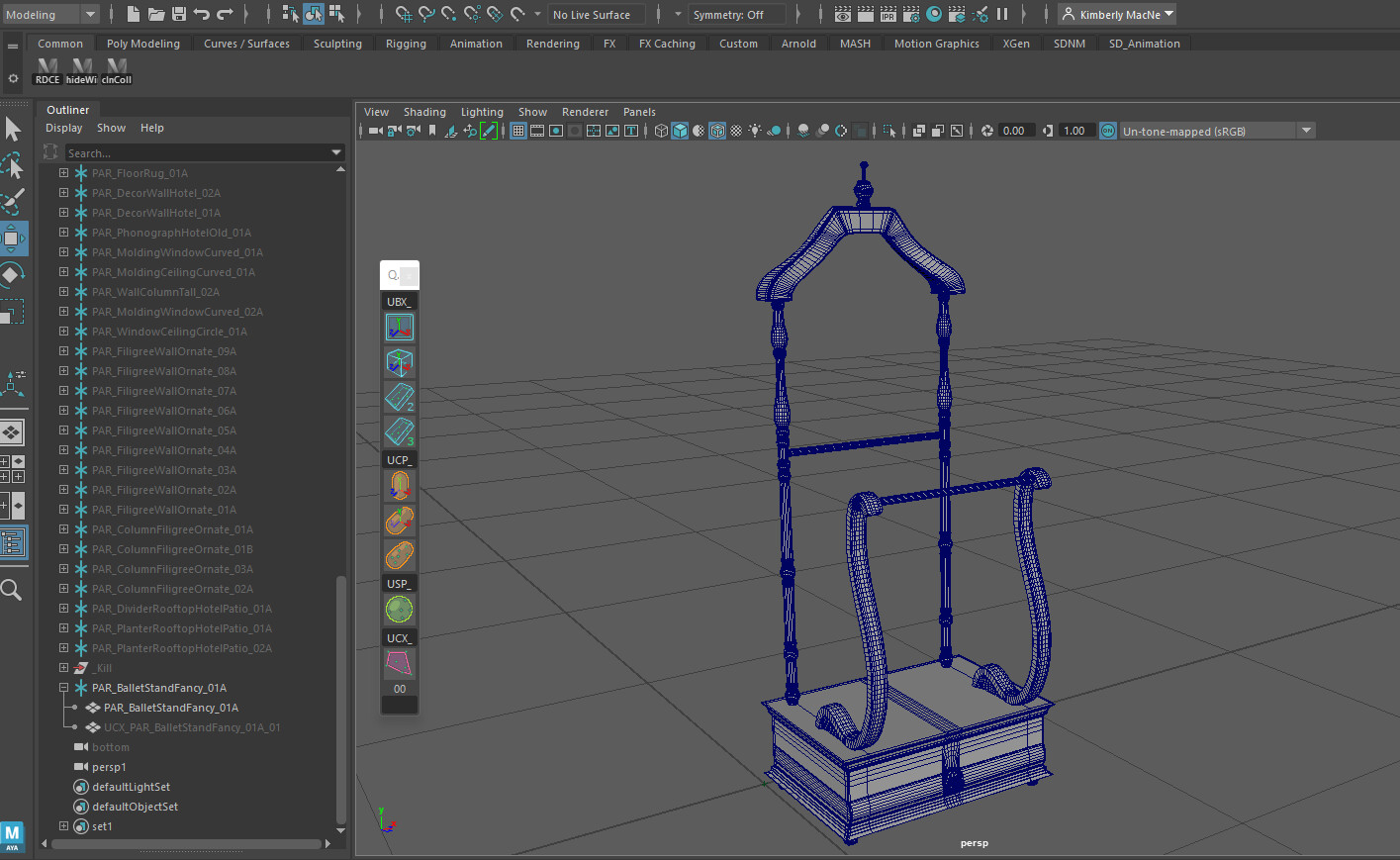Toggle wireframe on shaded display
This screenshot has height=860, width=1400.
click(x=717, y=131)
